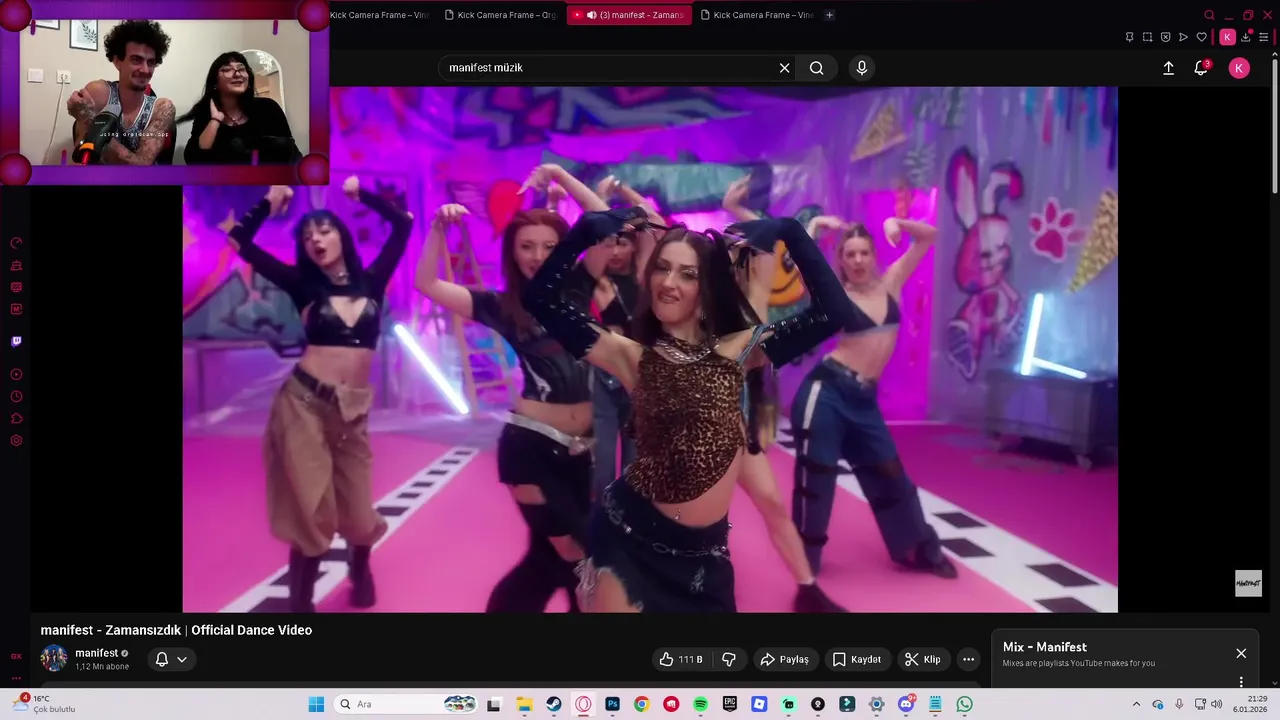Open volume control in system tray
This screenshot has height=720, width=1280.
point(1217,704)
